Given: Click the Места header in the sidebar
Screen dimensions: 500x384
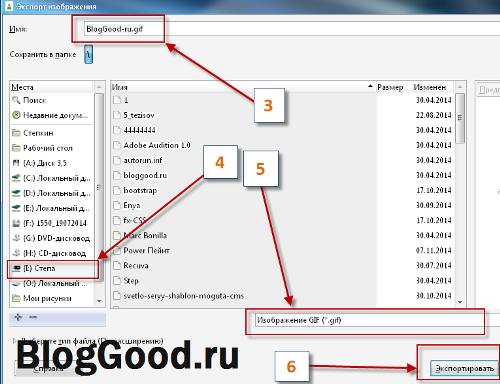Looking at the screenshot, I should coord(52,87).
